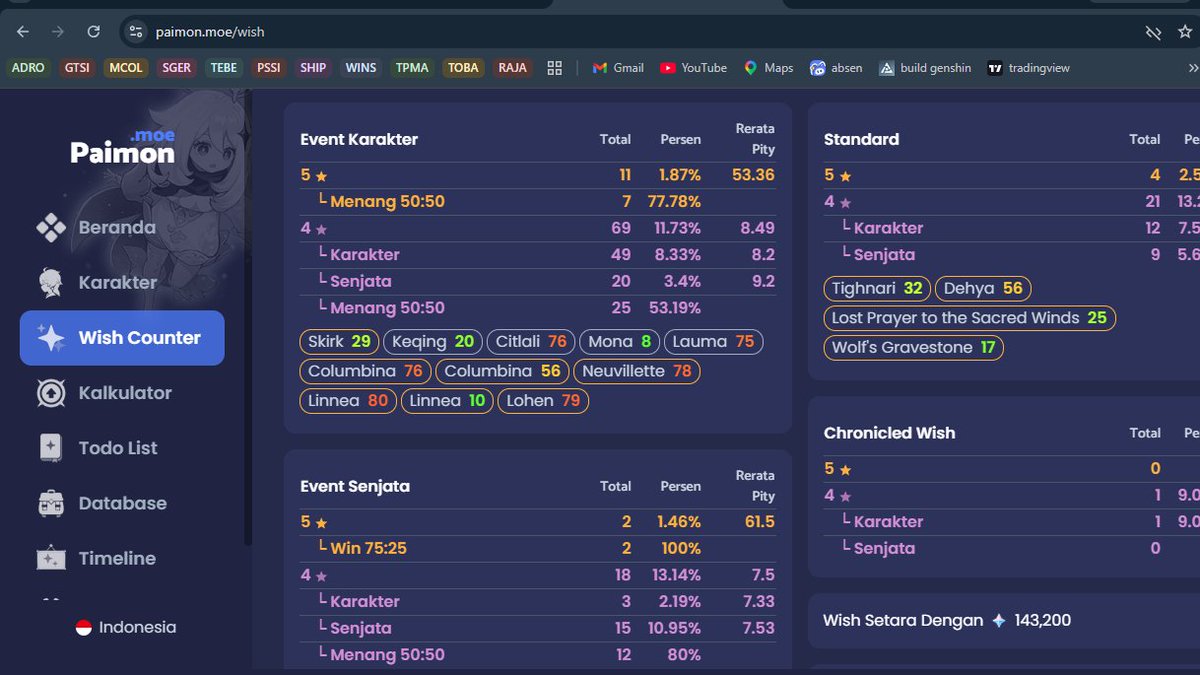Click the Columbina 76 pity chip

[x=366, y=371]
